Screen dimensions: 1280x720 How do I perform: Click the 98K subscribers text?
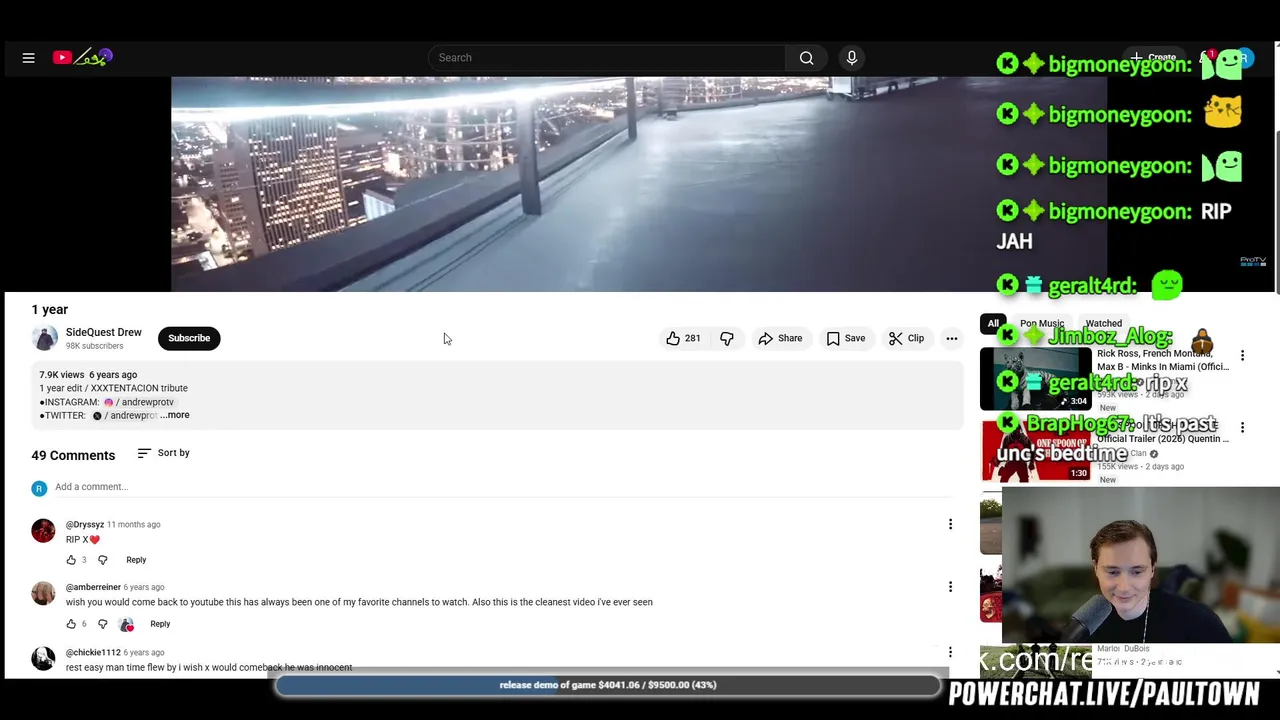[x=95, y=346]
